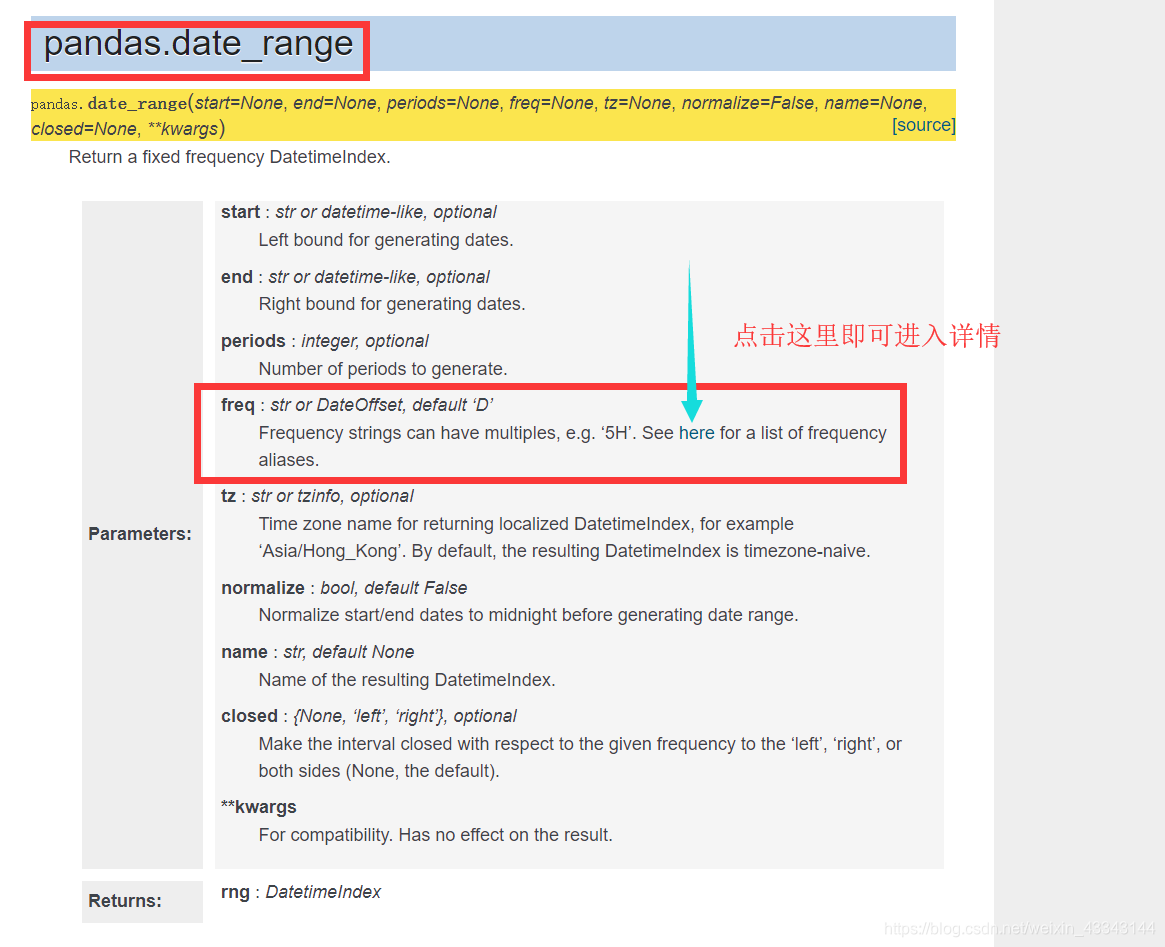Click 'Number of periods to generate.' text

(x=383, y=369)
